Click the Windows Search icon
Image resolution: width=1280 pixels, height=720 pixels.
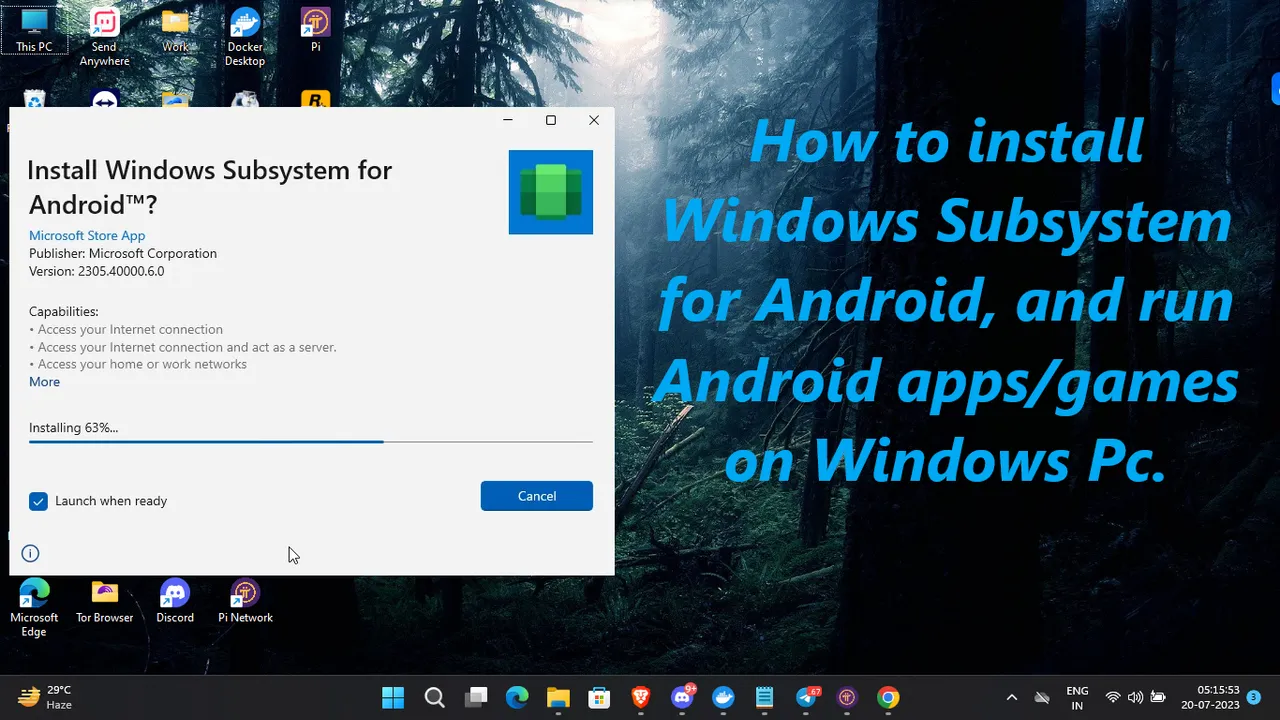point(435,697)
